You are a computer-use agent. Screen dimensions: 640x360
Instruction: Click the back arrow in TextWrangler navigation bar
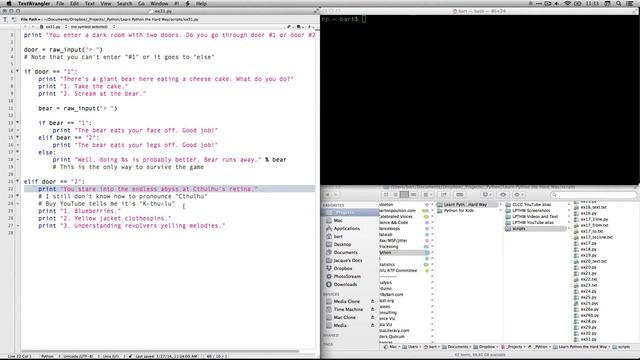pos(25,27)
